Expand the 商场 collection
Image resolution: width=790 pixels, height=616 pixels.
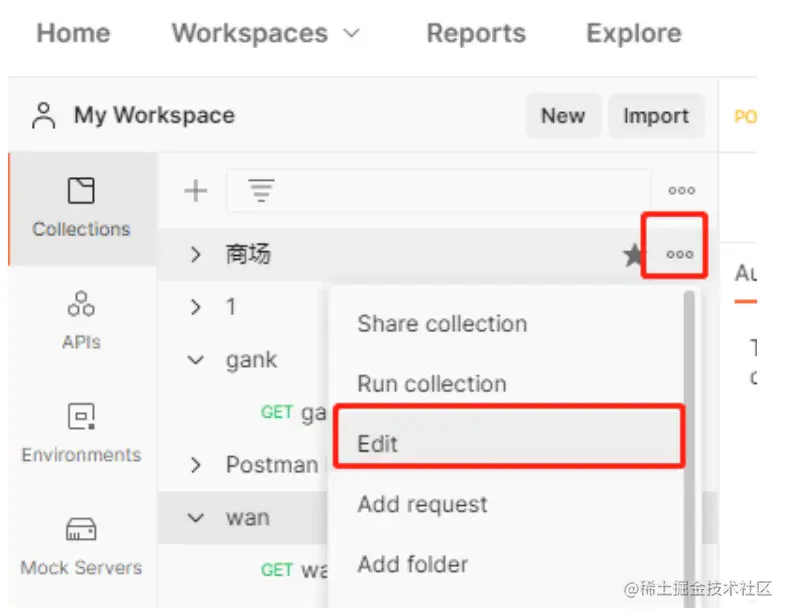(x=196, y=254)
